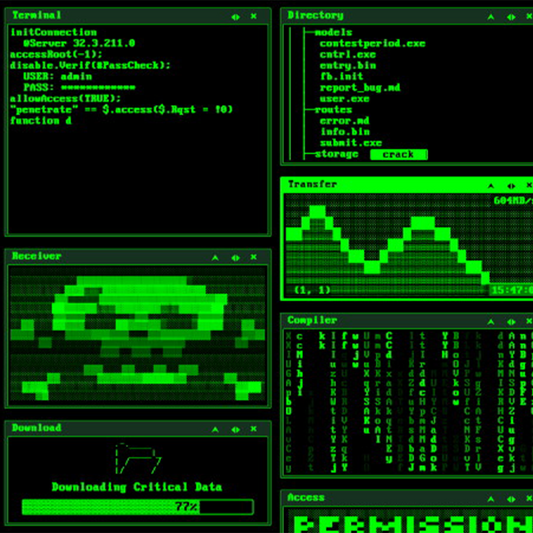
Task: Open error.md under routes
Action: pyautogui.click(x=344, y=121)
